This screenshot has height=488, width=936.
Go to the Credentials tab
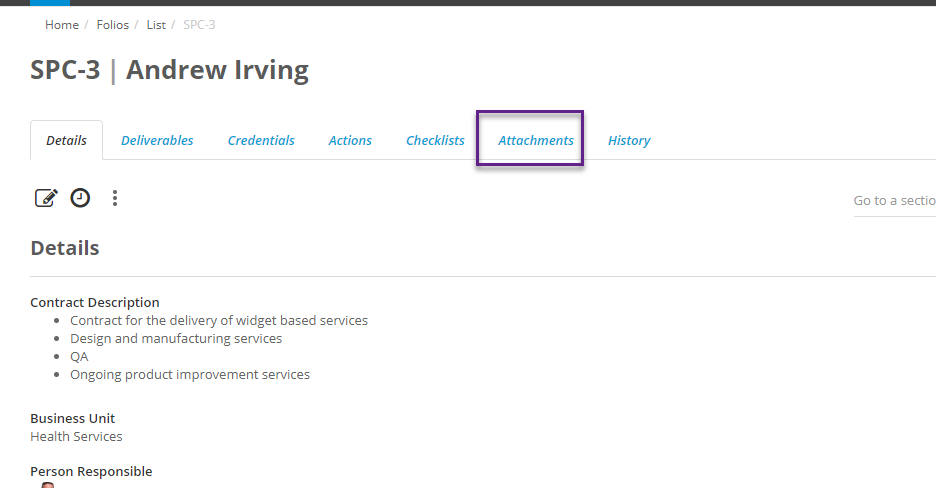tap(261, 141)
